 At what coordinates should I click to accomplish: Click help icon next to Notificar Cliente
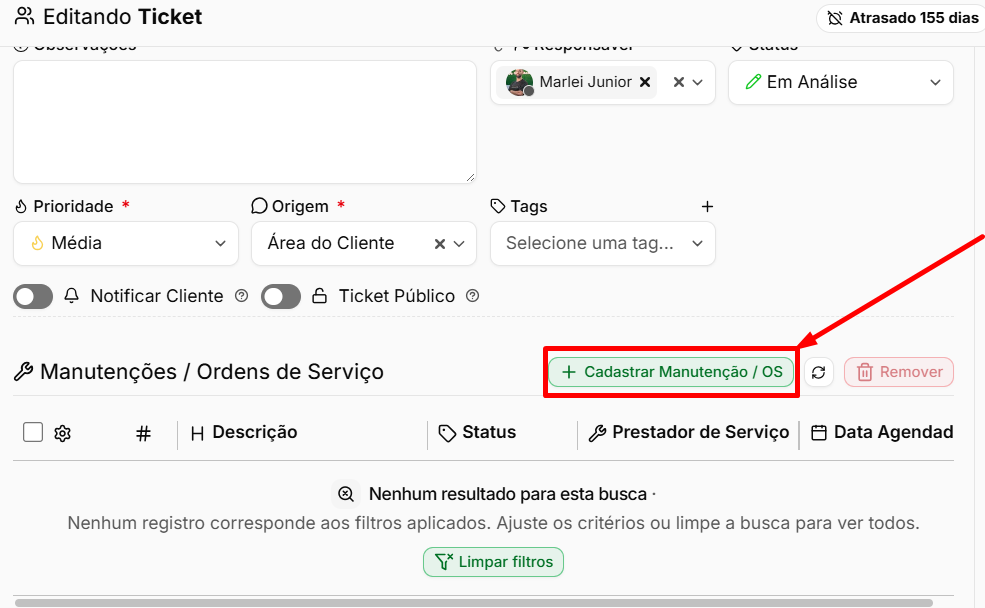pyautogui.click(x=241, y=296)
